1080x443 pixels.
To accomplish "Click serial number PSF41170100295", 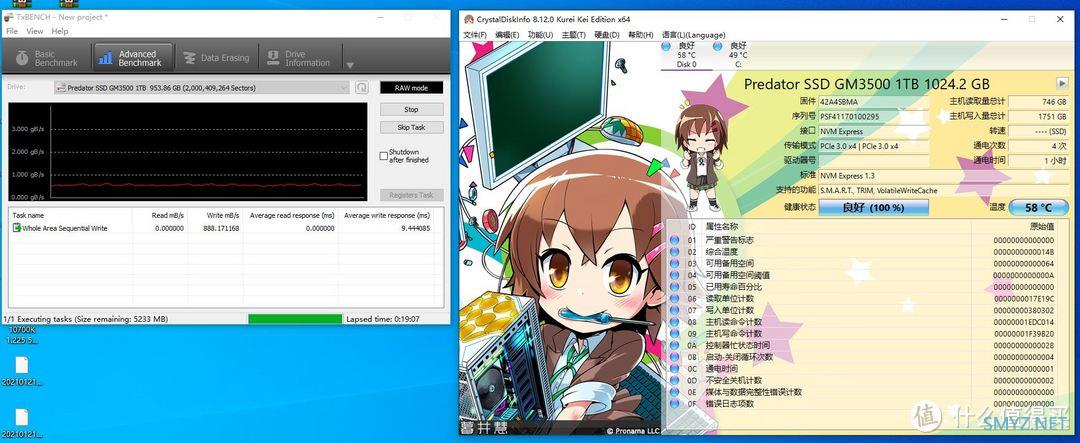I will [850, 116].
